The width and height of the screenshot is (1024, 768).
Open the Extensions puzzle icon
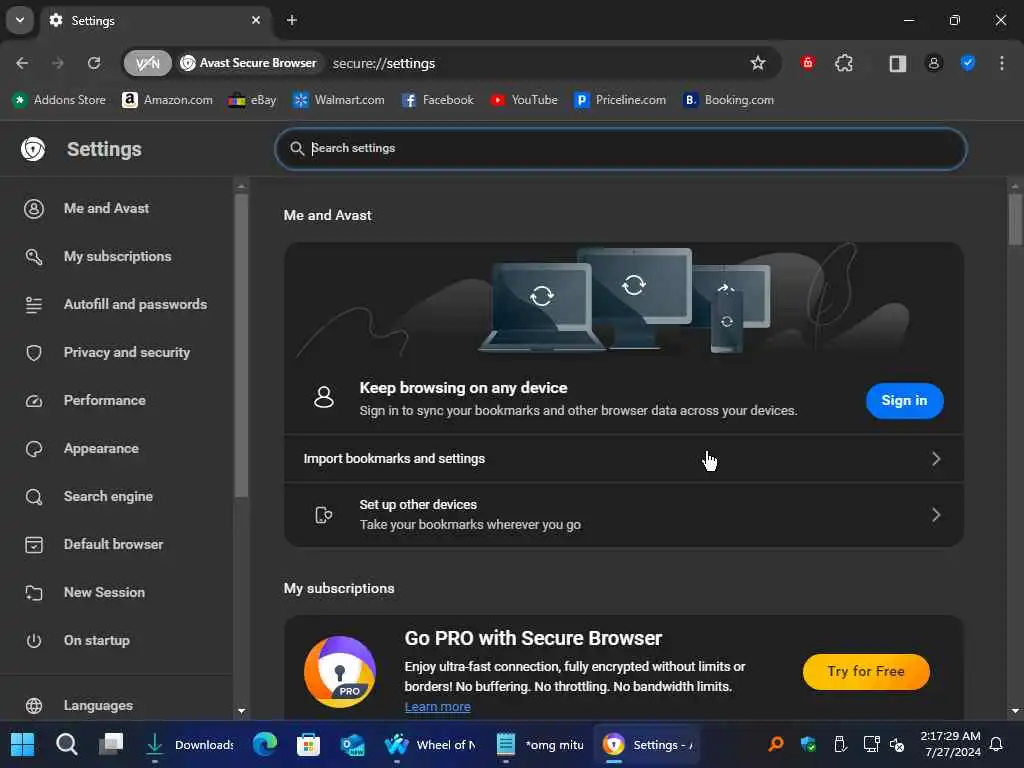[844, 63]
